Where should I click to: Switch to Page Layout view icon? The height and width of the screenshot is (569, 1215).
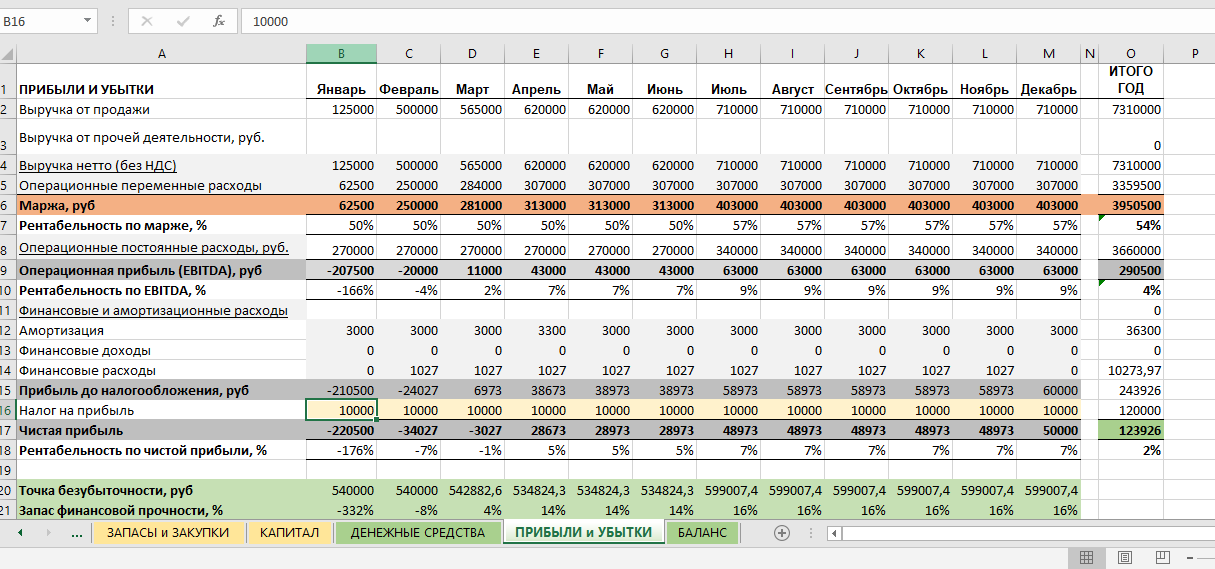(1124, 557)
